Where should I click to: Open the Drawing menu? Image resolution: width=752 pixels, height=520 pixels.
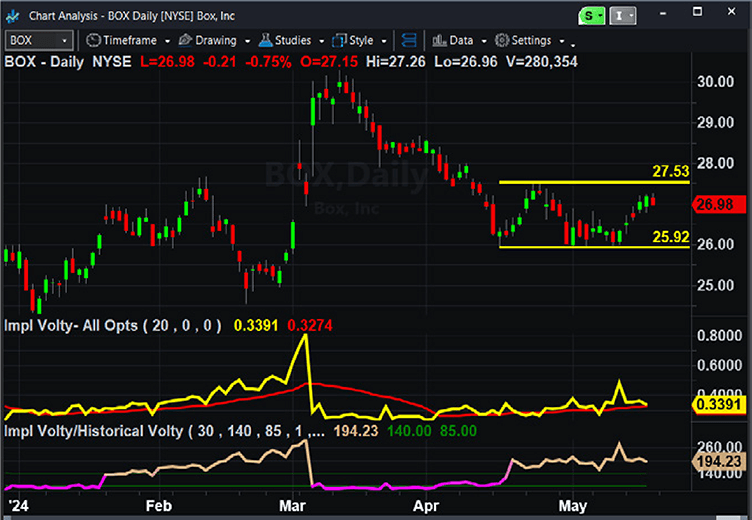click(x=216, y=41)
